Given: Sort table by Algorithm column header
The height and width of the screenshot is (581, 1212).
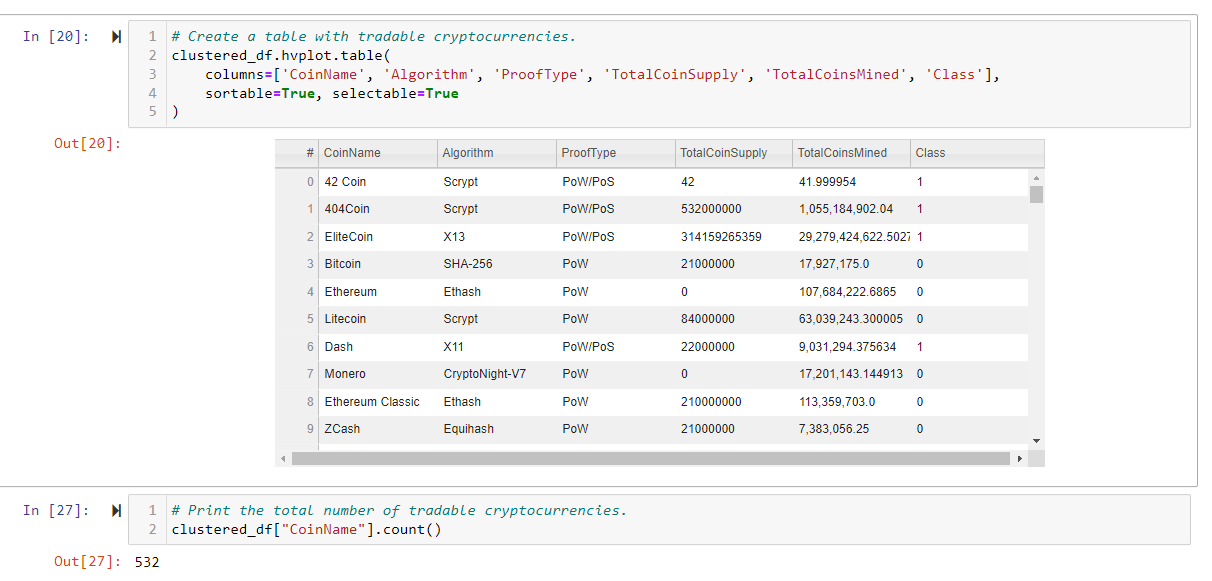Looking at the screenshot, I should coord(498,153).
